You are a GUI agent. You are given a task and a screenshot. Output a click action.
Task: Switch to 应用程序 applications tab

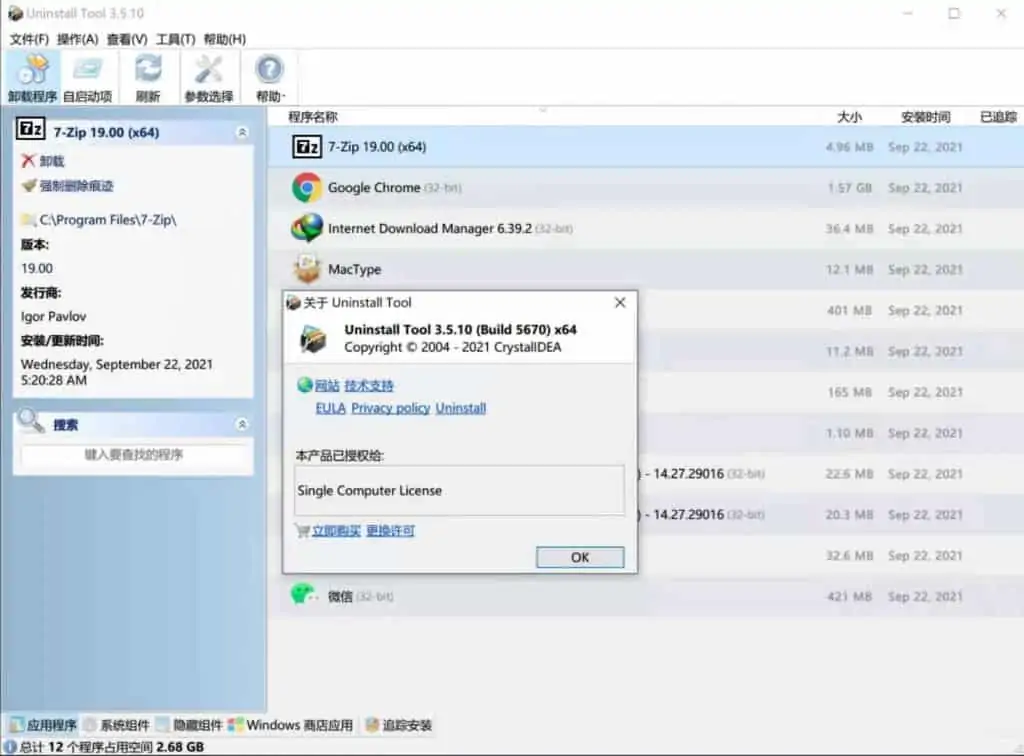[44, 725]
